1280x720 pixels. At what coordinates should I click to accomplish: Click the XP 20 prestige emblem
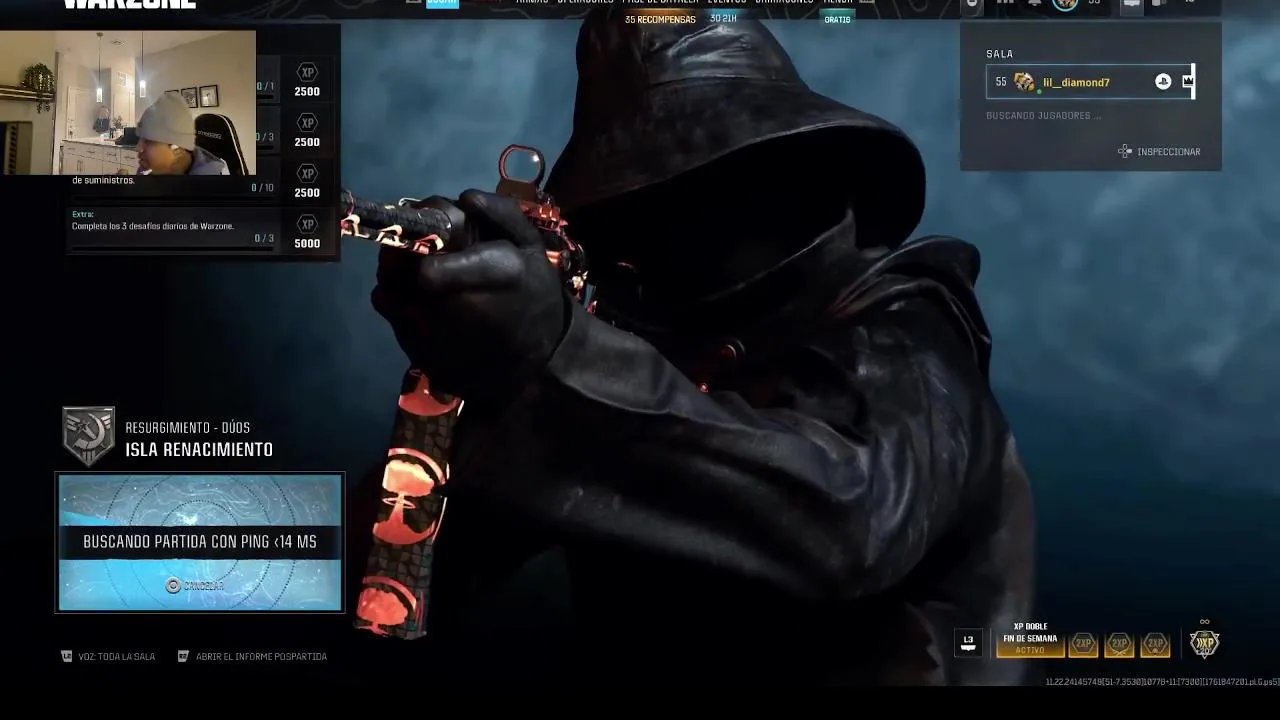point(1204,642)
